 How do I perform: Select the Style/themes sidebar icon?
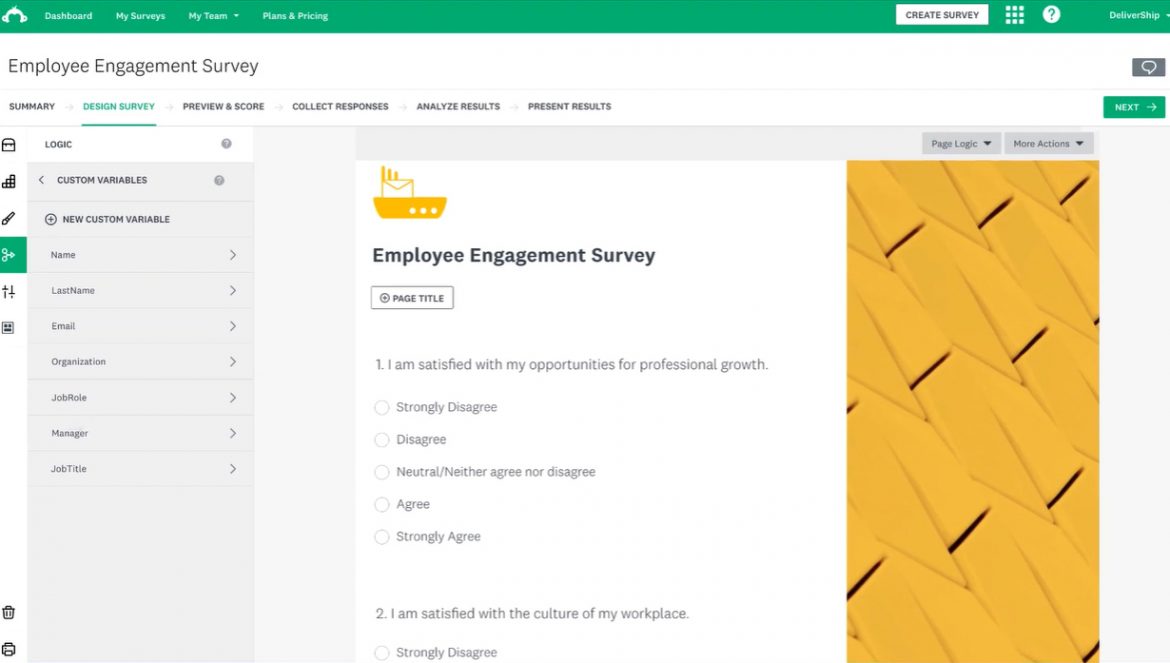coord(9,218)
